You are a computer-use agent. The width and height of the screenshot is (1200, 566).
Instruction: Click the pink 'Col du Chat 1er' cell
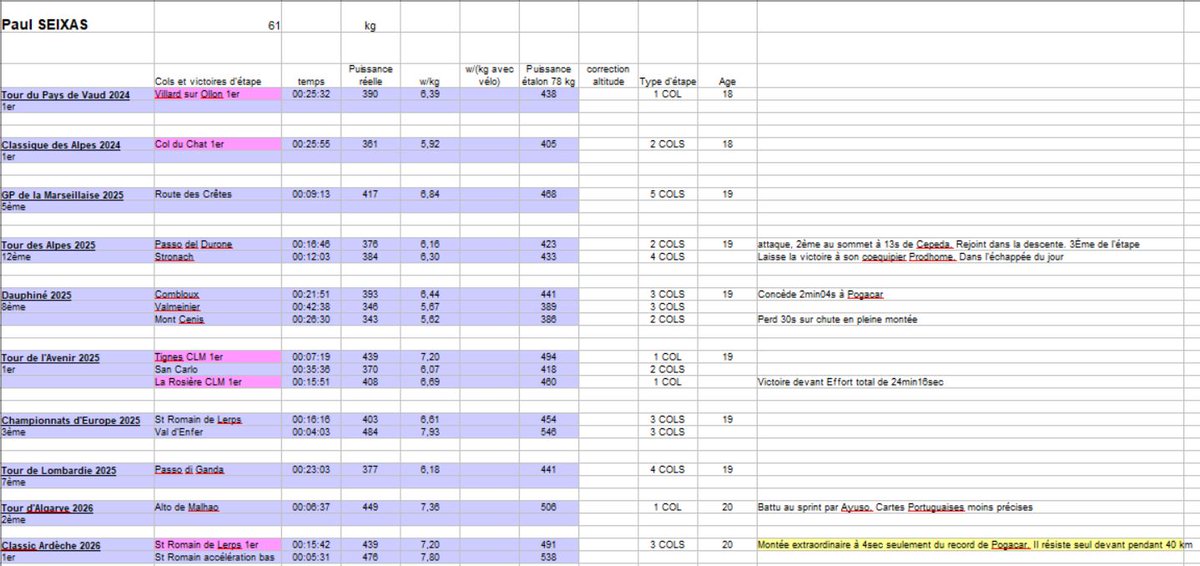tap(218, 145)
